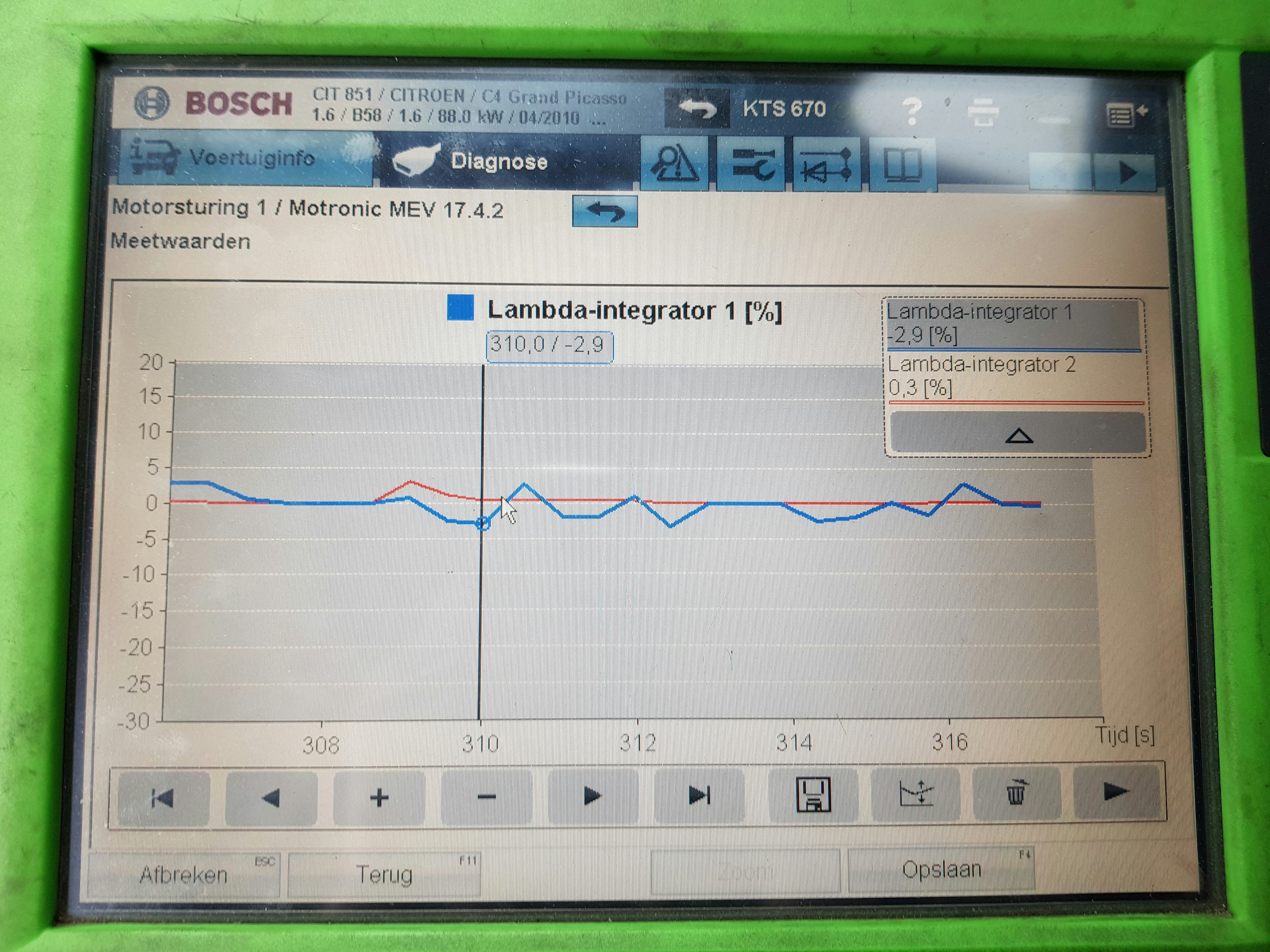
Task: Zoom in with the plus button
Action: pyautogui.click(x=379, y=798)
